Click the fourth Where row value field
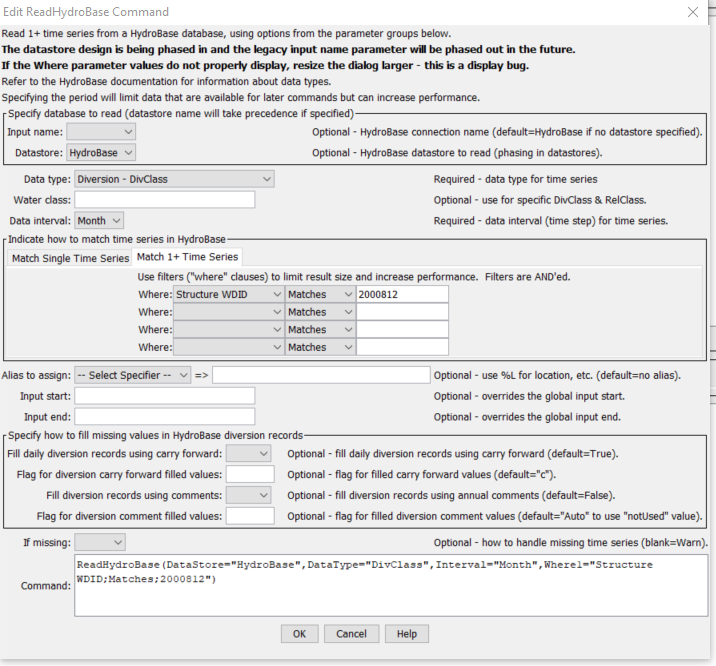Image resolution: width=716 pixels, height=666 pixels. pyautogui.click(x=402, y=347)
